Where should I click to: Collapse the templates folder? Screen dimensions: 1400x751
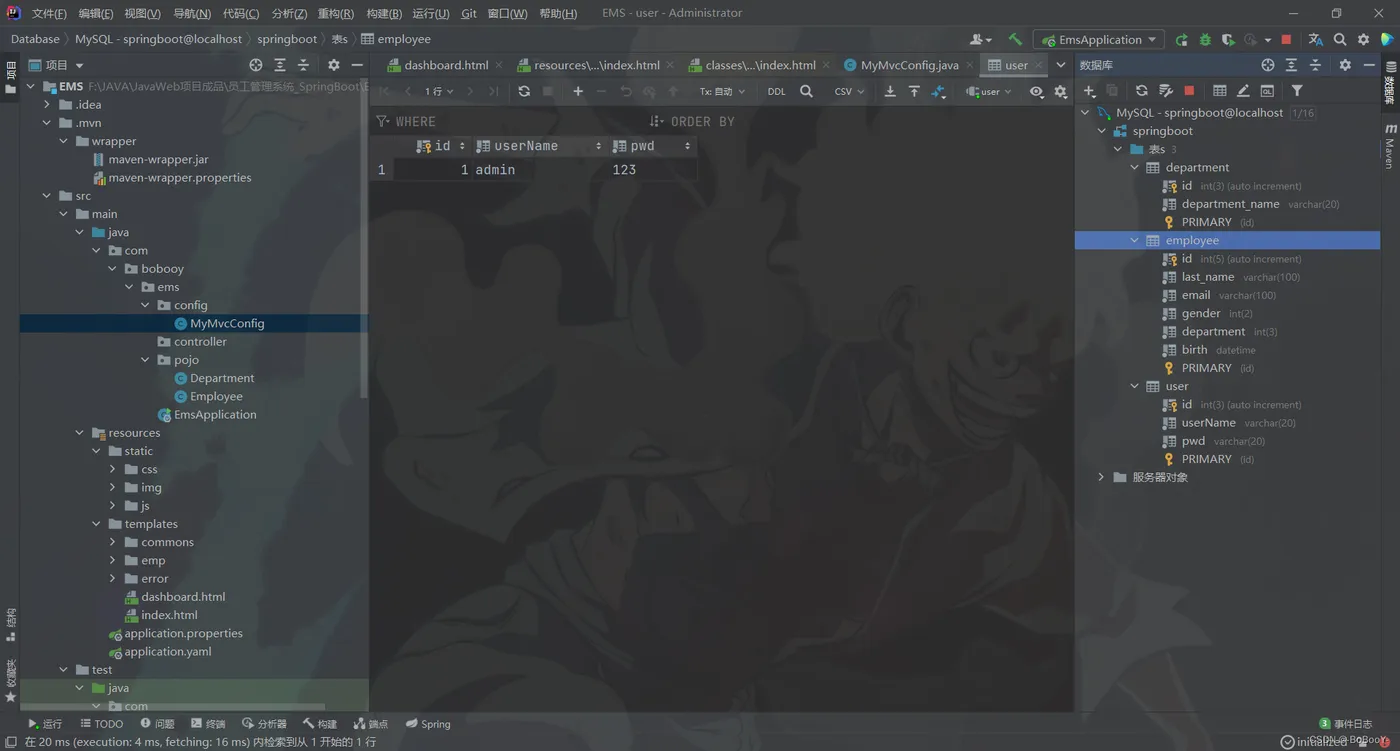click(x=96, y=524)
